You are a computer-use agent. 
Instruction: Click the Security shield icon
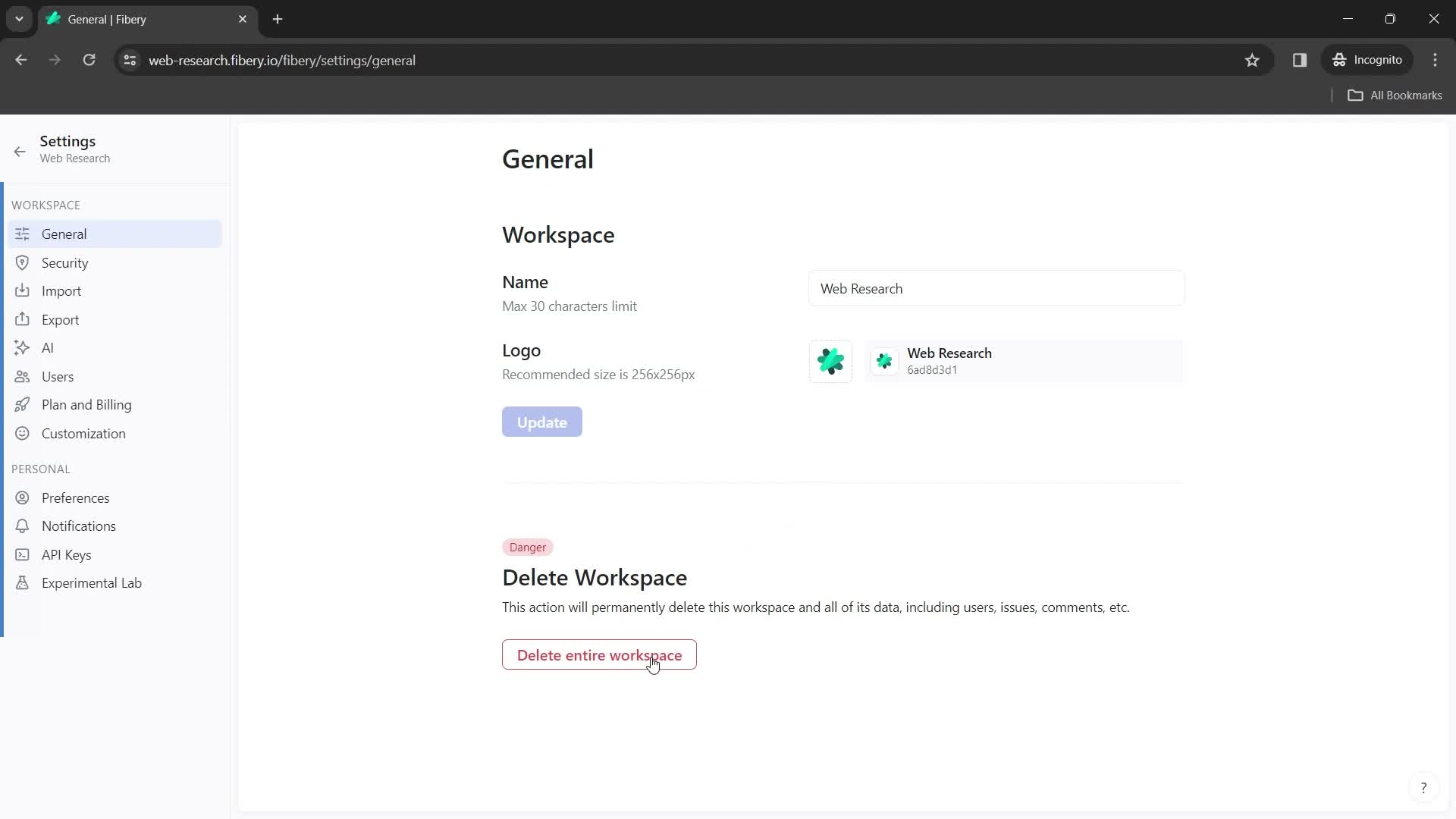[x=22, y=262]
